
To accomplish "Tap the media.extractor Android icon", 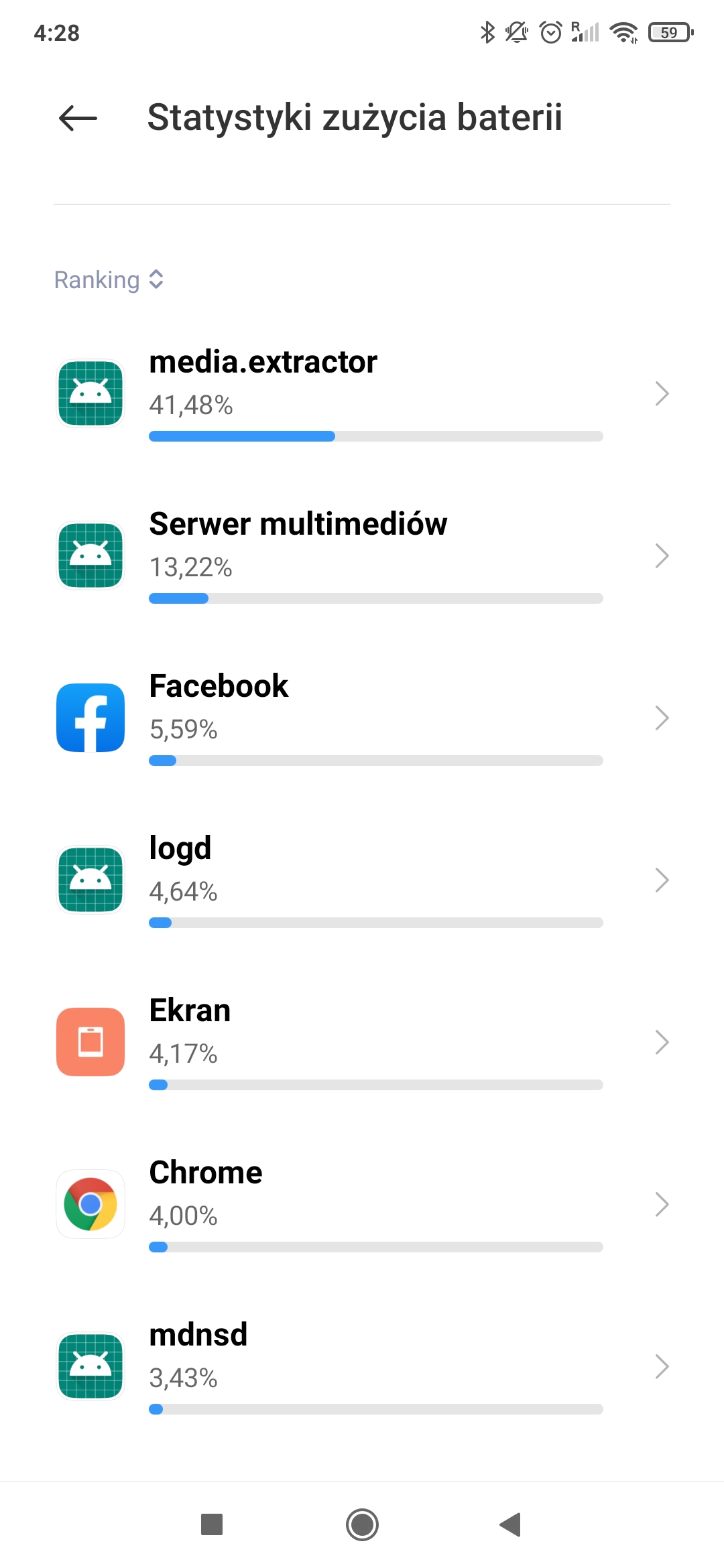I will 90,393.
